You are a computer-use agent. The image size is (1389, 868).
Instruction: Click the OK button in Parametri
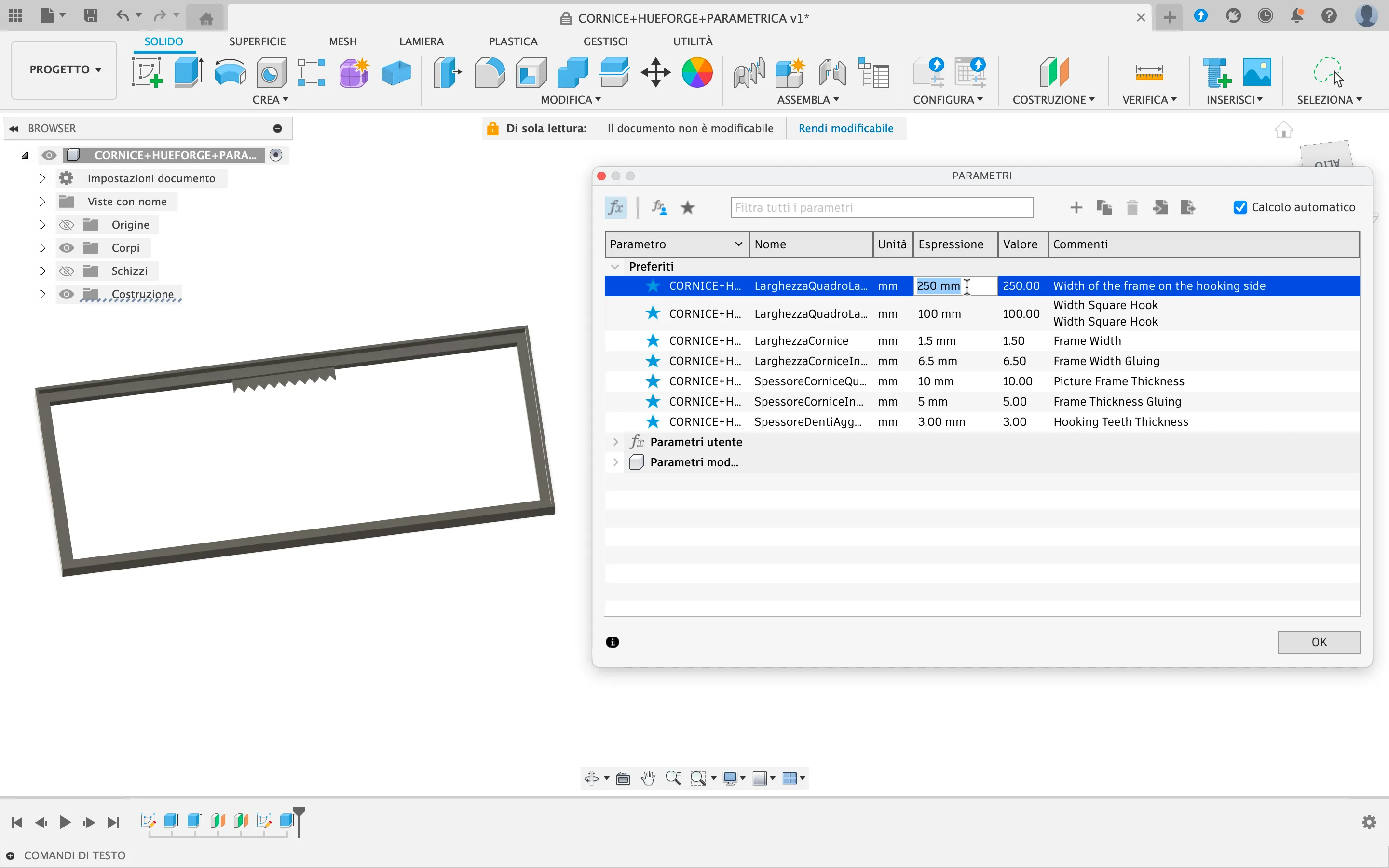(1319, 642)
